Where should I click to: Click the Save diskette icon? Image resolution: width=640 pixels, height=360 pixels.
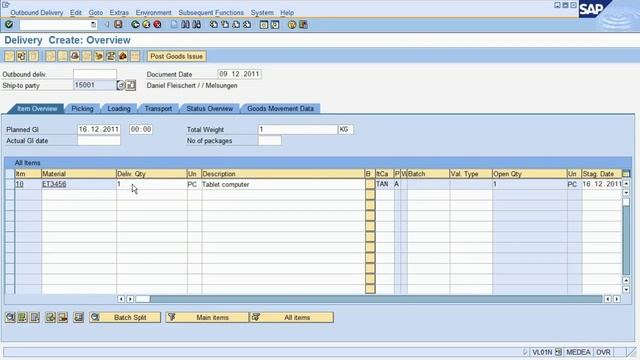[118, 24]
